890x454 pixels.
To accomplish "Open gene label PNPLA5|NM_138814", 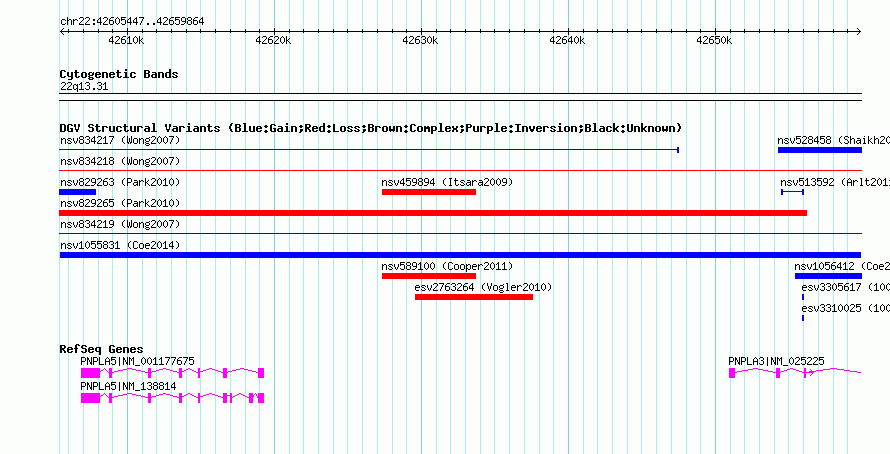I will [x=128, y=386].
